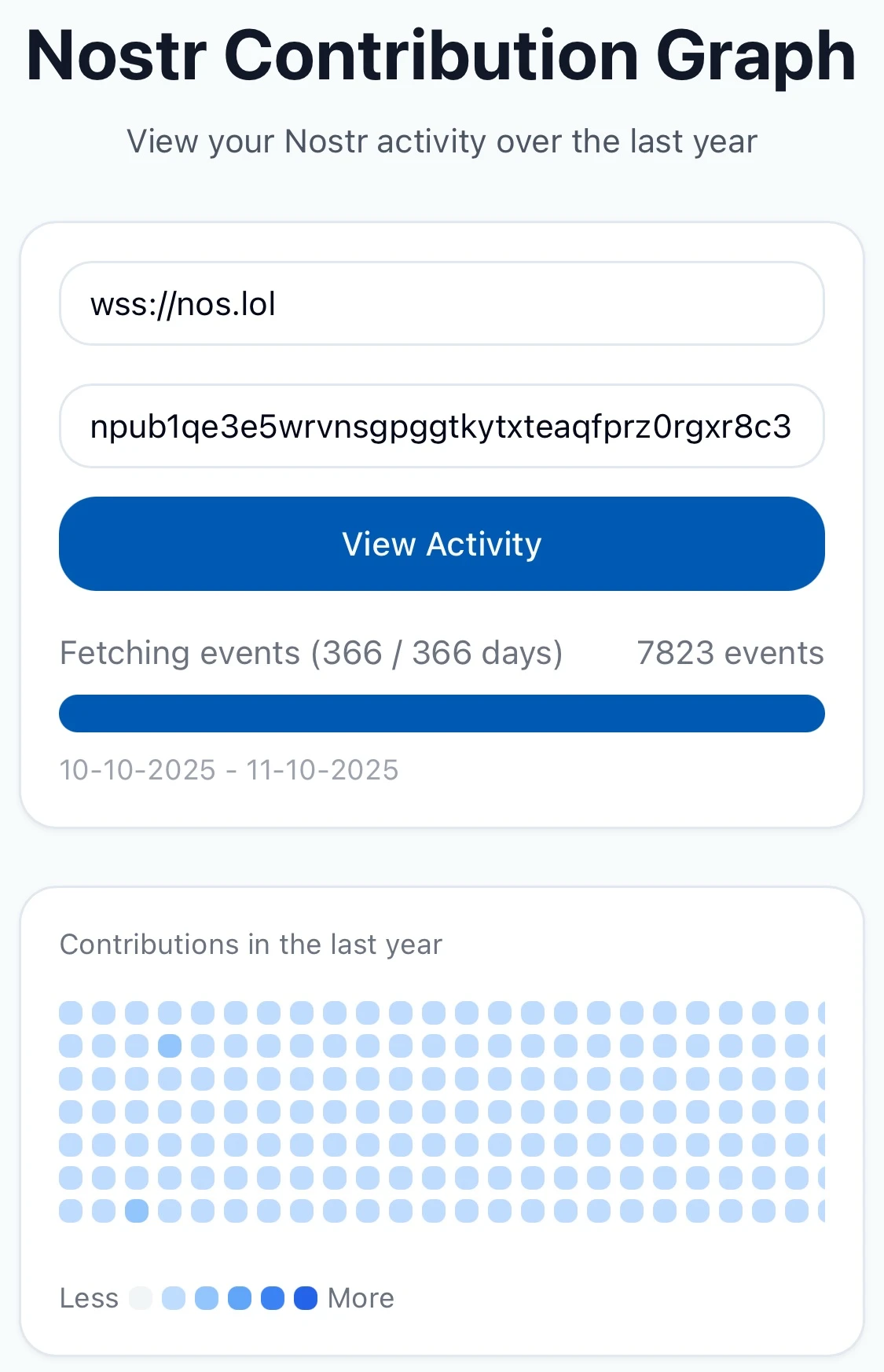Image resolution: width=884 pixels, height=1372 pixels.
Task: Click the blue fetching progress bar
Action: pyautogui.click(x=442, y=714)
